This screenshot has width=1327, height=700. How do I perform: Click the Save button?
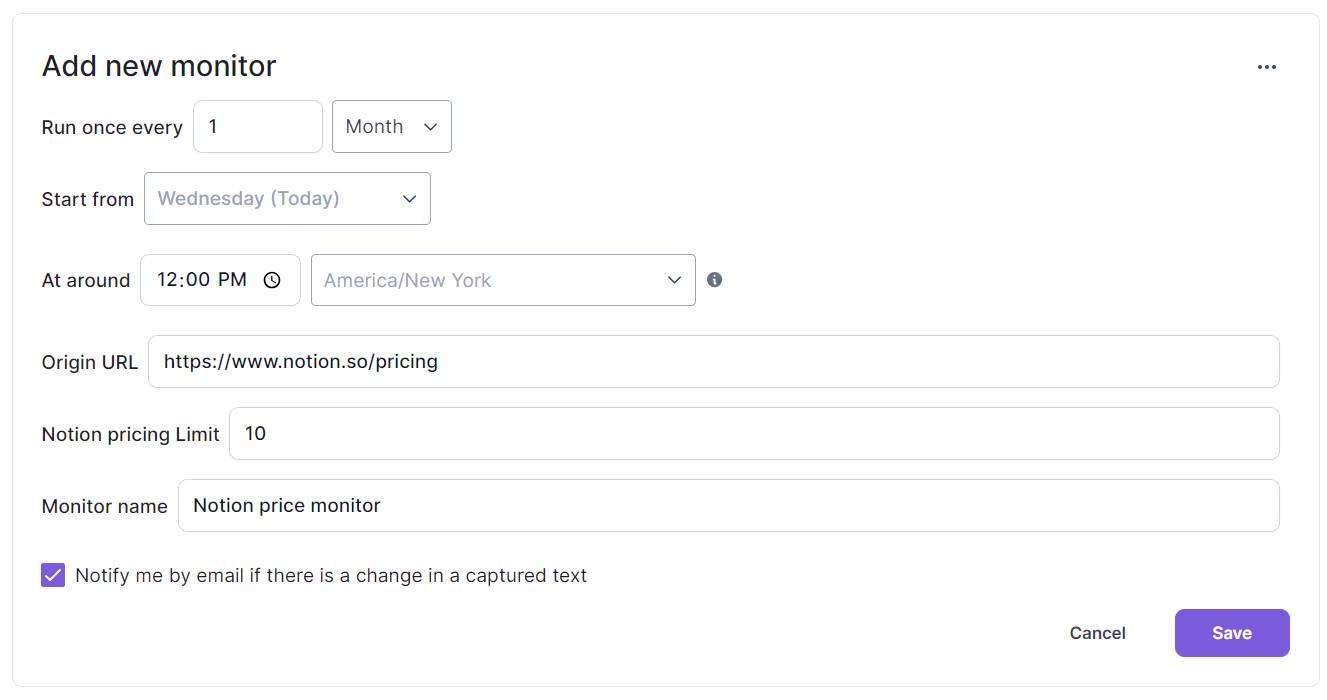[x=1232, y=633]
